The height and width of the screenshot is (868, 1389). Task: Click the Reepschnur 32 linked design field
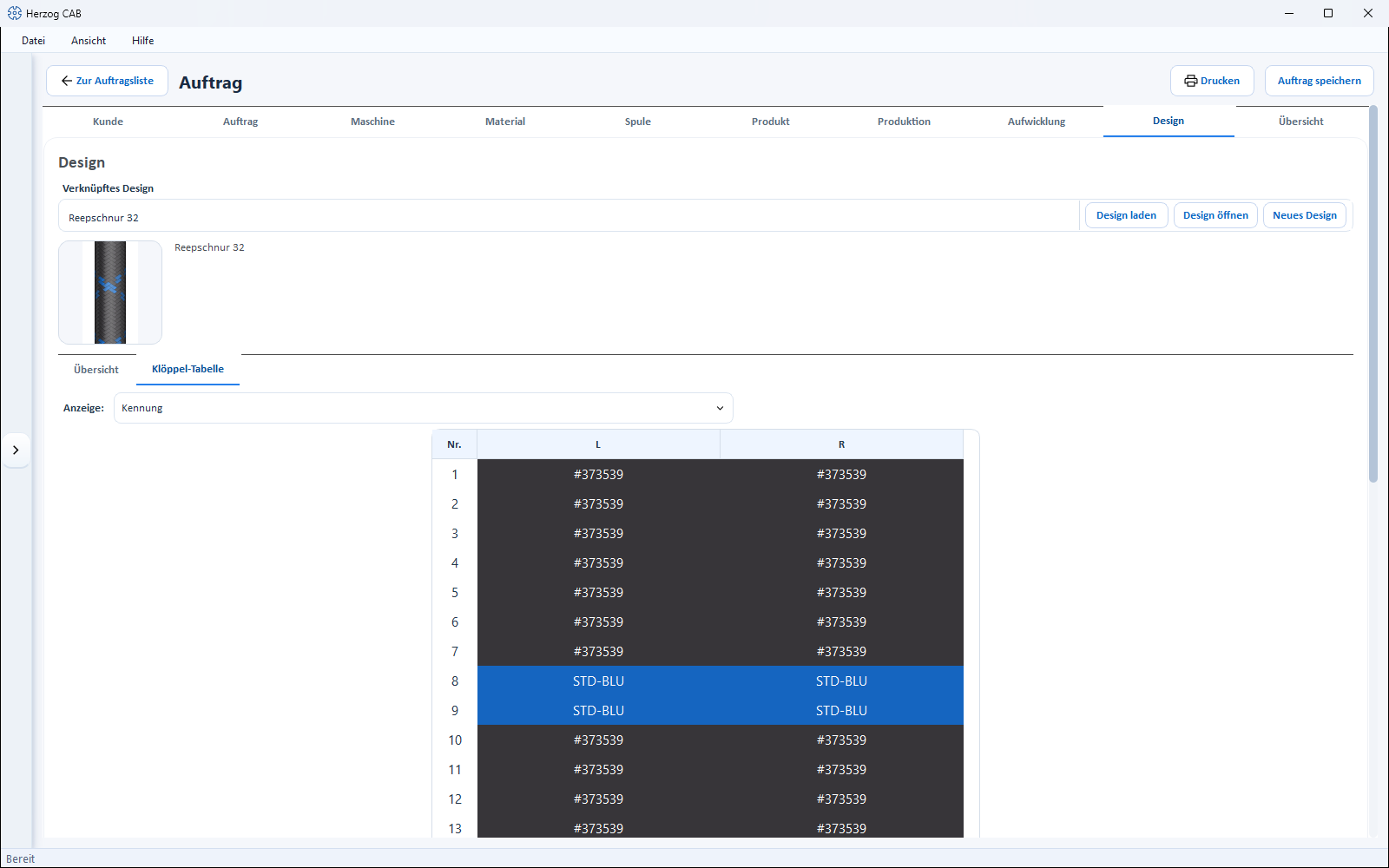(x=569, y=216)
